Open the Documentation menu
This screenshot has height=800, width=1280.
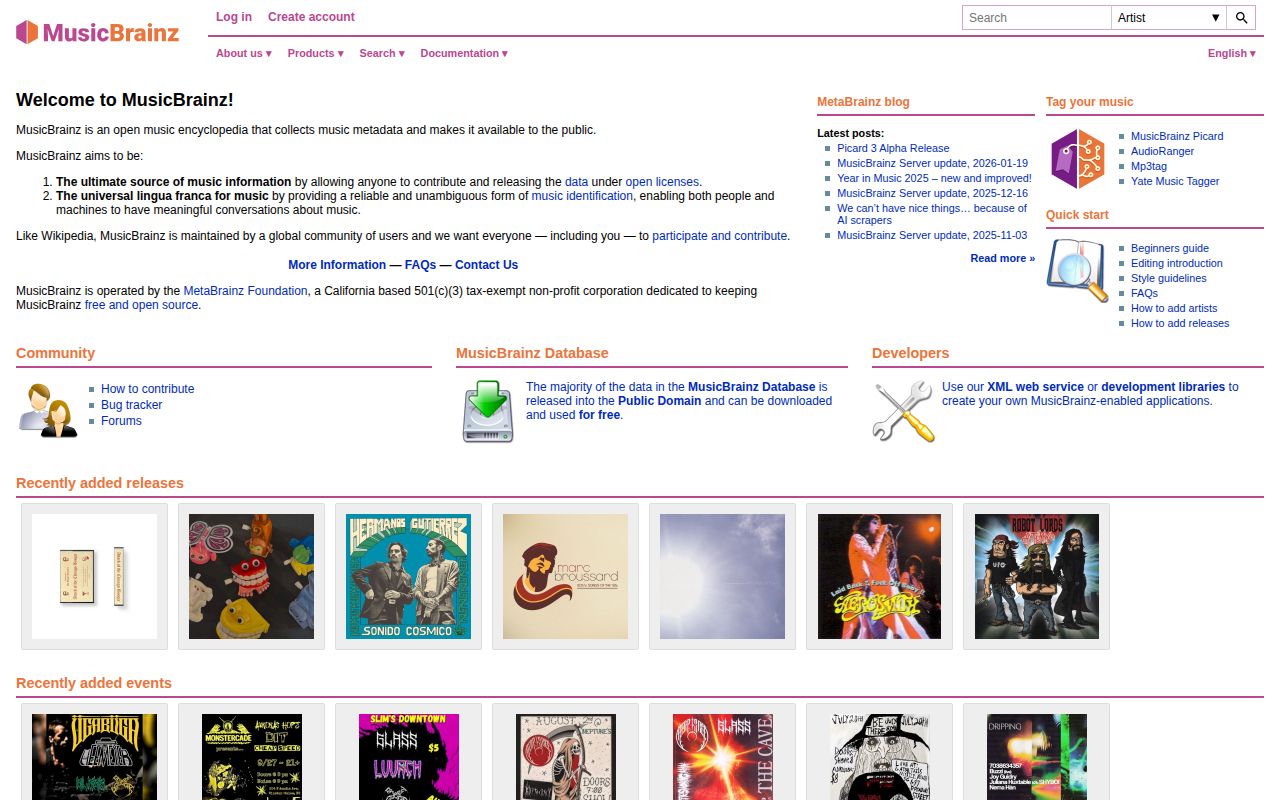463,53
